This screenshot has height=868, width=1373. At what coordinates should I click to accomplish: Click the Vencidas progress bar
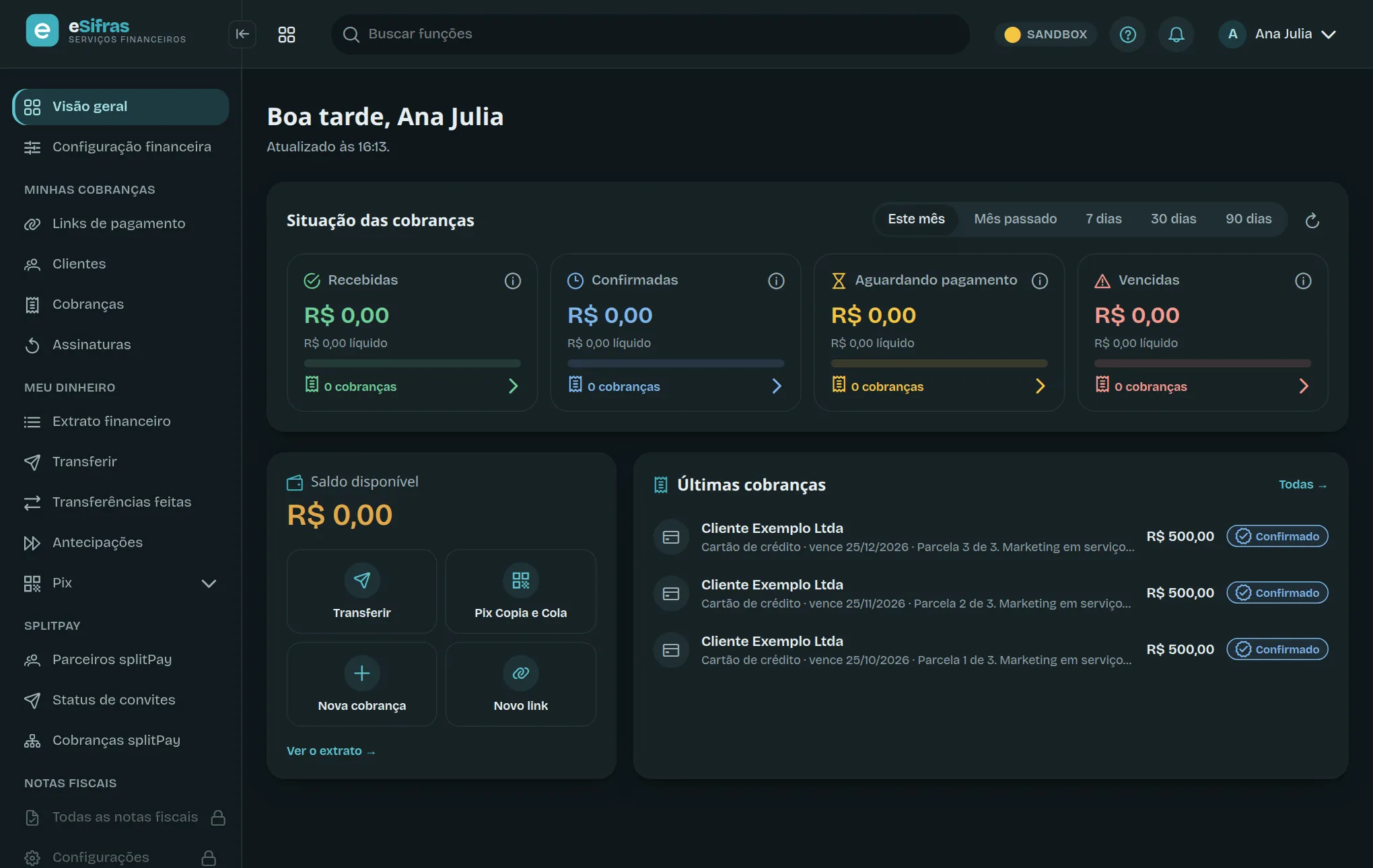point(1203,363)
